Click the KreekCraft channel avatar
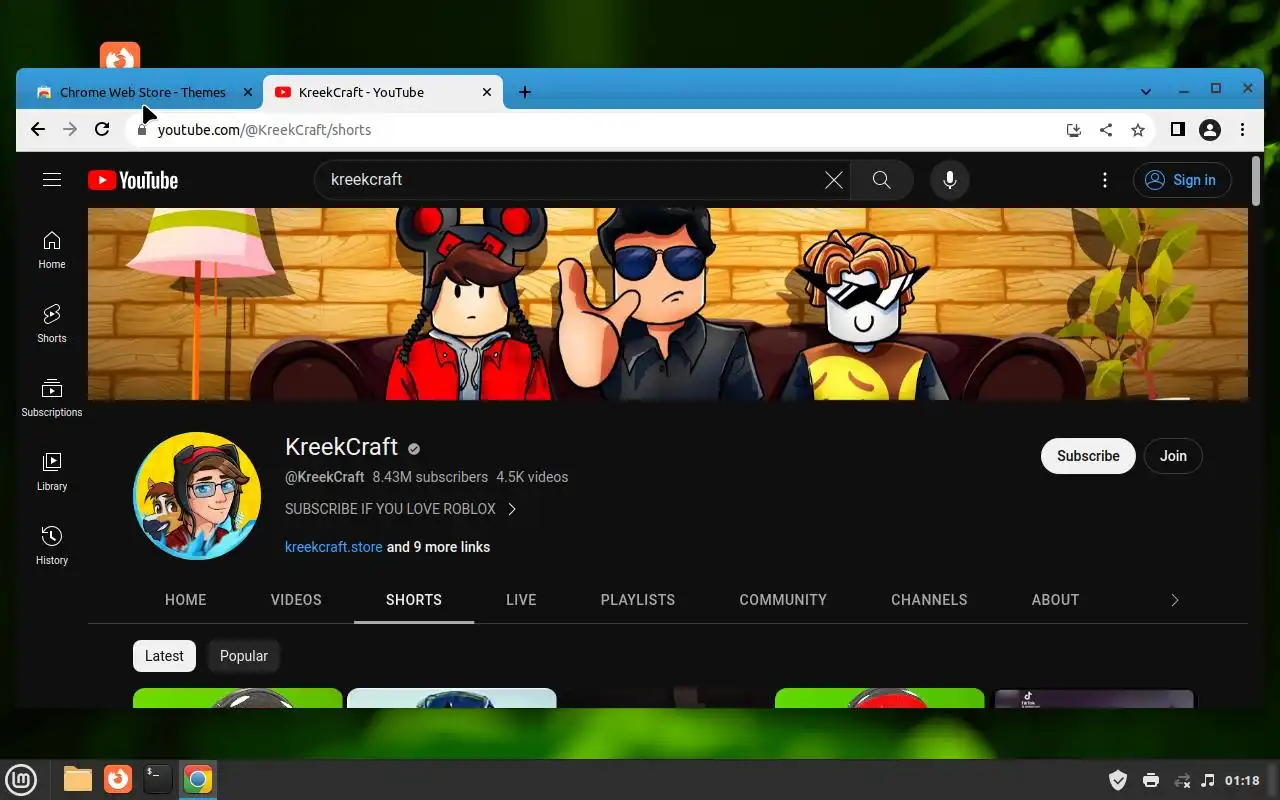Screen dimensions: 1280x800 coord(197,496)
